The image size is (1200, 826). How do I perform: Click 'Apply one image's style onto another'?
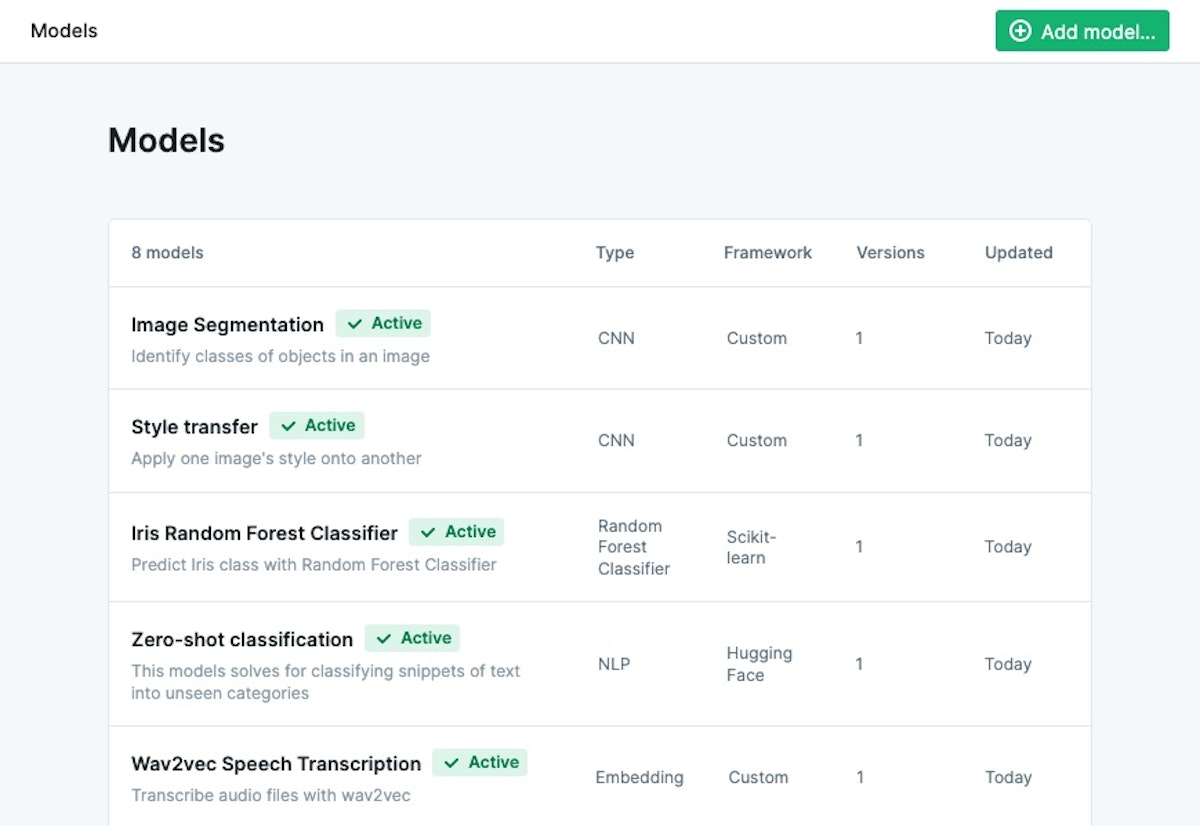(276, 458)
